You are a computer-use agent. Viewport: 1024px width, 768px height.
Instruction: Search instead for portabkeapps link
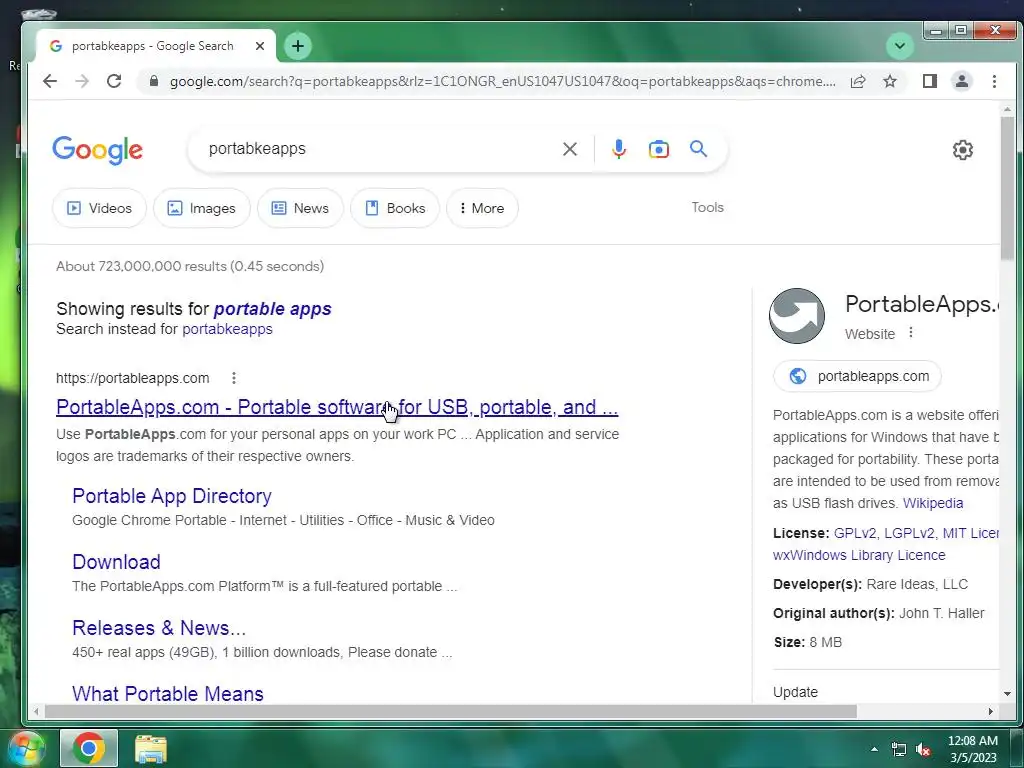[227, 328]
